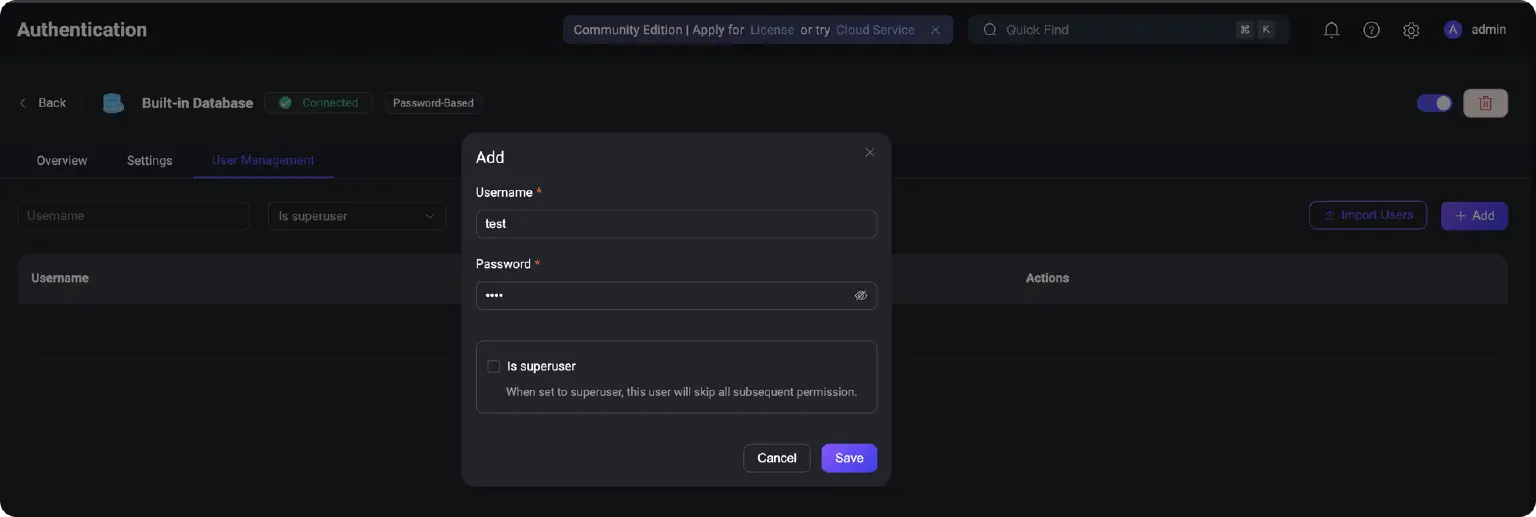The height and width of the screenshot is (517, 1536).
Task: Dismiss the Community Edition banner
Action: [935, 30]
